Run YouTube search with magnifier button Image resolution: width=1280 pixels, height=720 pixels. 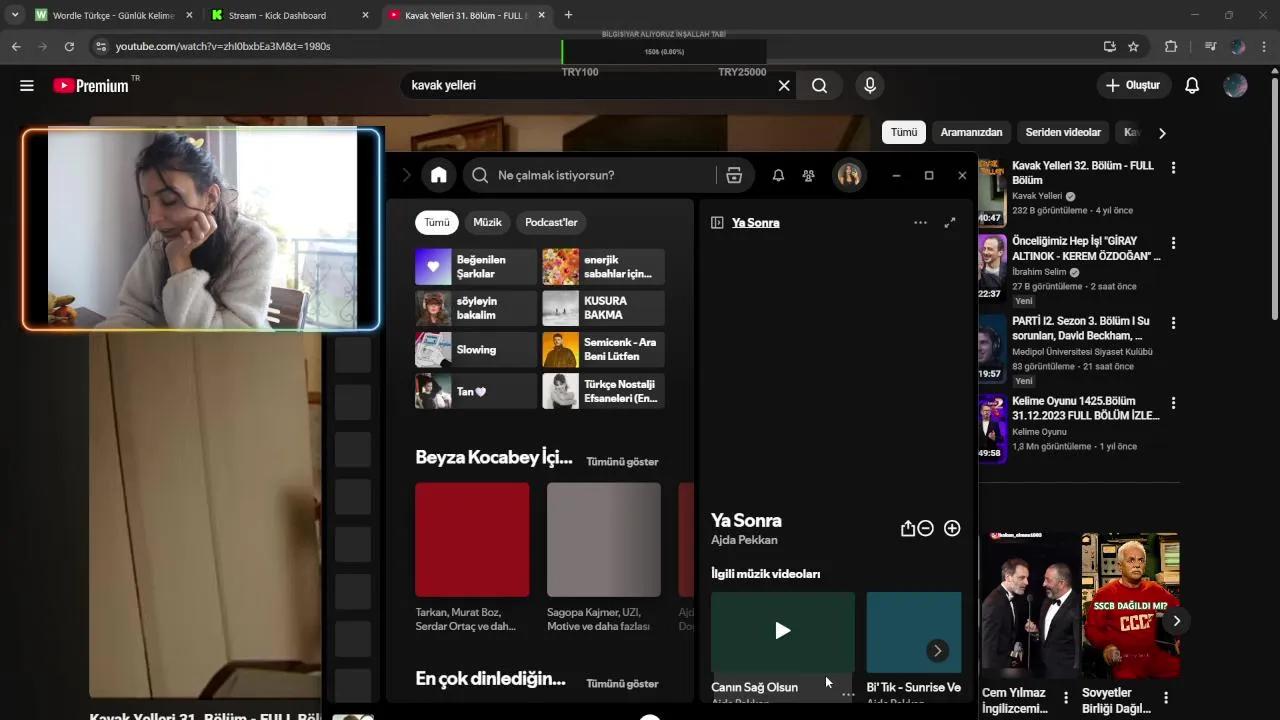(819, 86)
